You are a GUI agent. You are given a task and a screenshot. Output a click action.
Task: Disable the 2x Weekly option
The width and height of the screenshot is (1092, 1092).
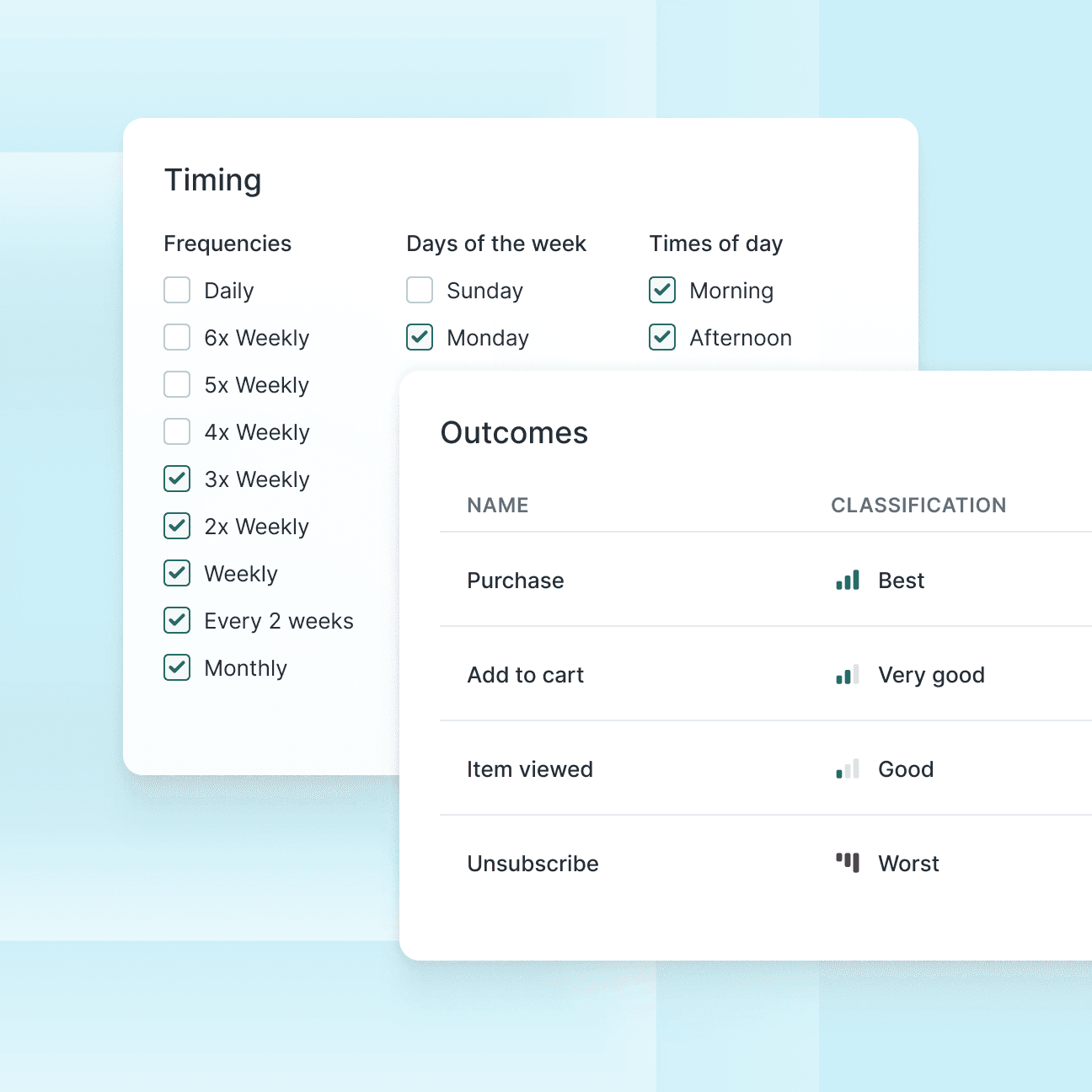[x=177, y=526]
